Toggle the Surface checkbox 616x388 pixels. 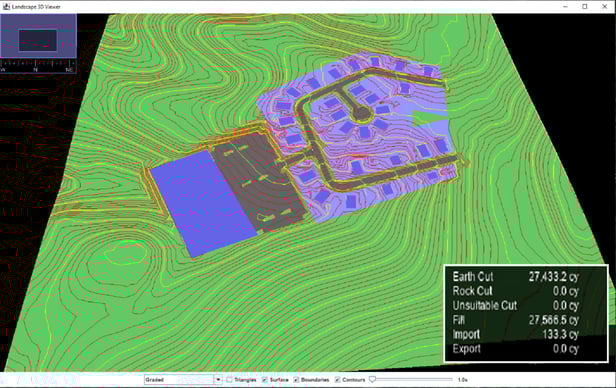[265, 380]
